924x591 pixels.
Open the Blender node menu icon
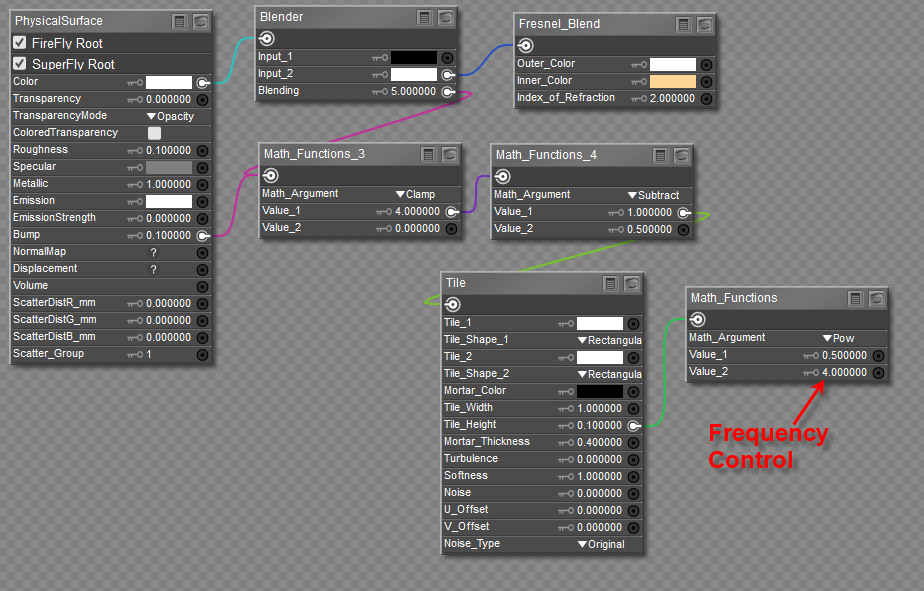pyautogui.click(x=424, y=18)
